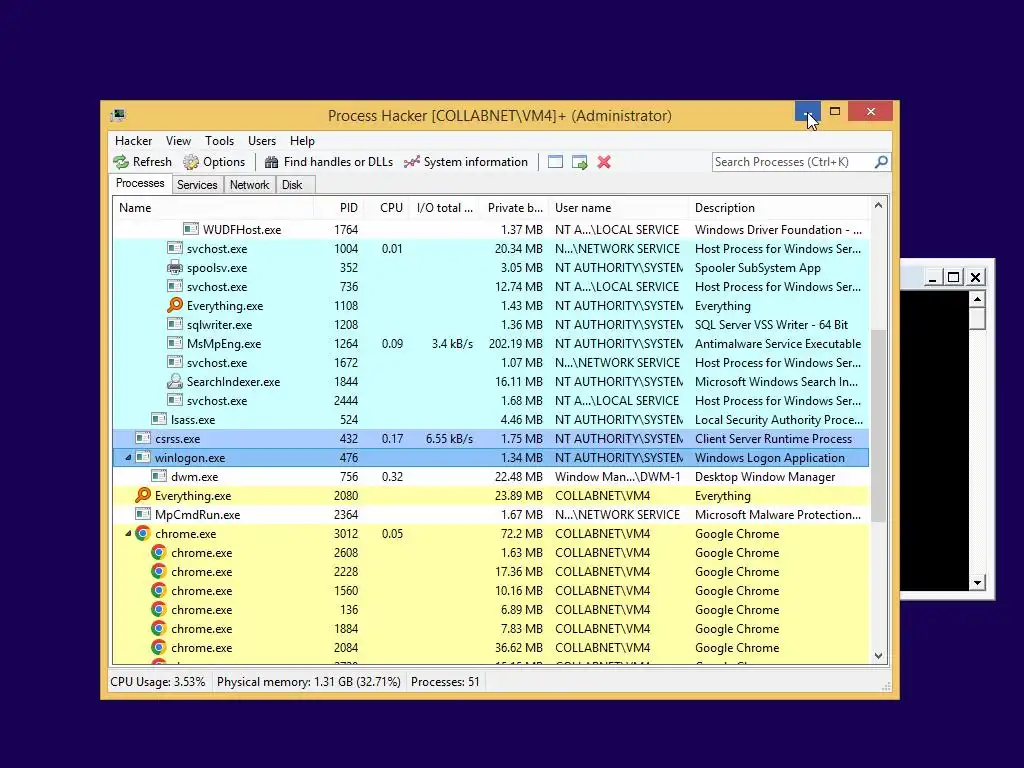The height and width of the screenshot is (768, 1024).
Task: Click svchost.exe icon of PID 736
Action: 174,286
